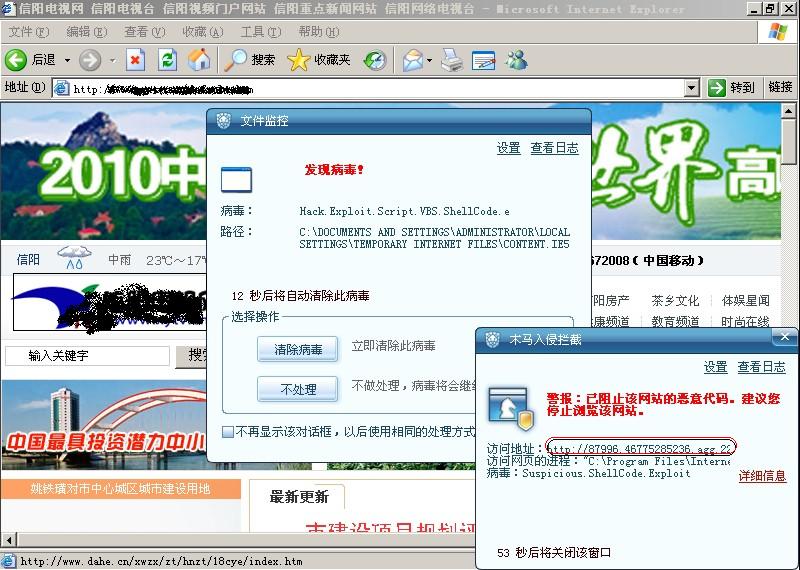Click the 输入关键字 search input field

[87, 356]
